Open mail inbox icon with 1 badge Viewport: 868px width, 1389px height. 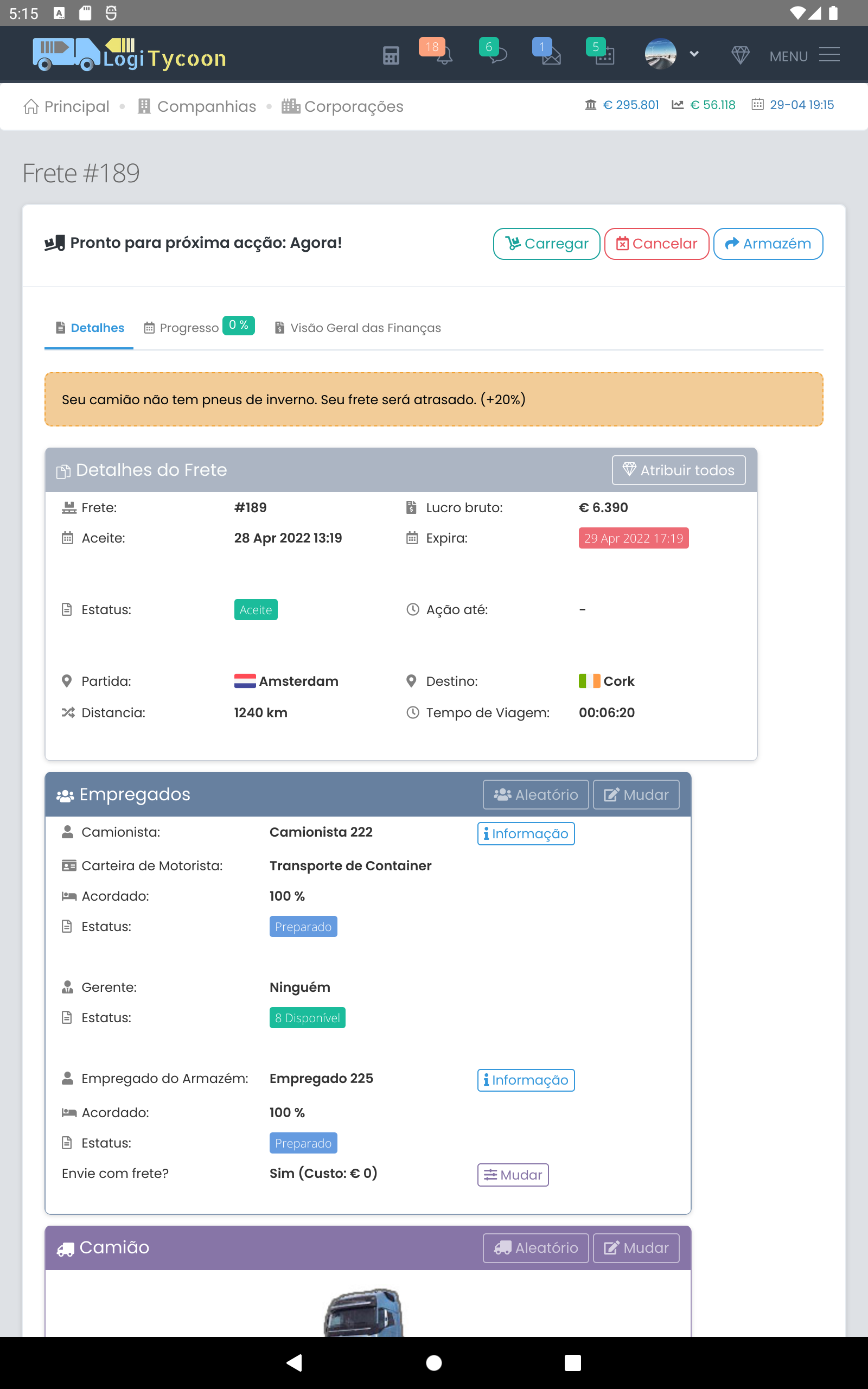551,56
